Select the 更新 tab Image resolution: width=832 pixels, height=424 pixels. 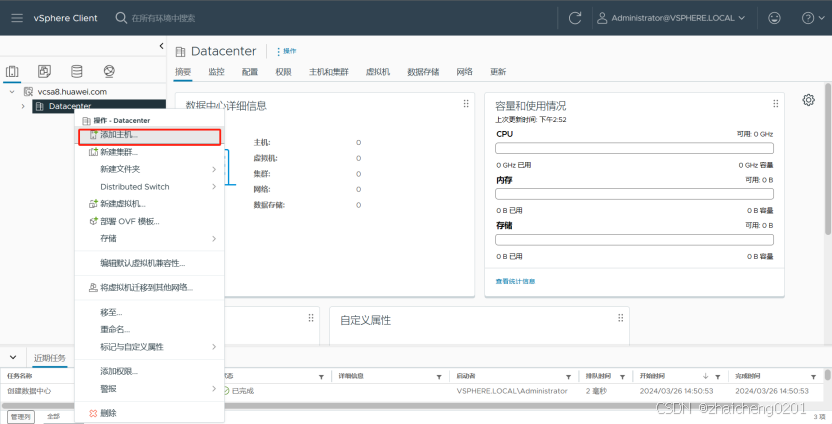coord(498,72)
